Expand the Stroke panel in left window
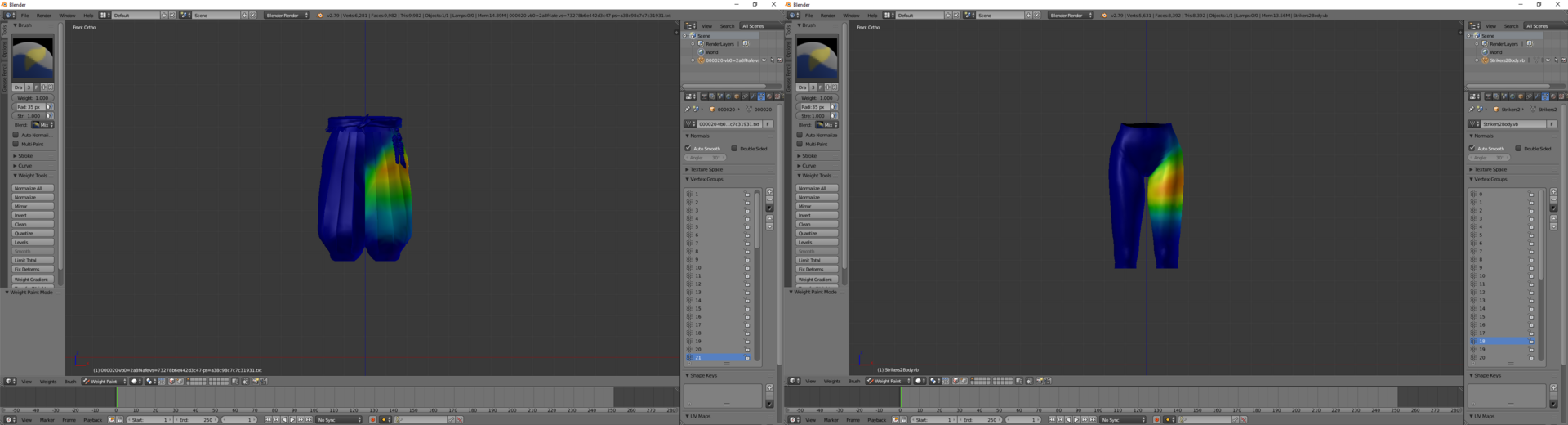The height and width of the screenshot is (425, 1568). tap(25, 155)
